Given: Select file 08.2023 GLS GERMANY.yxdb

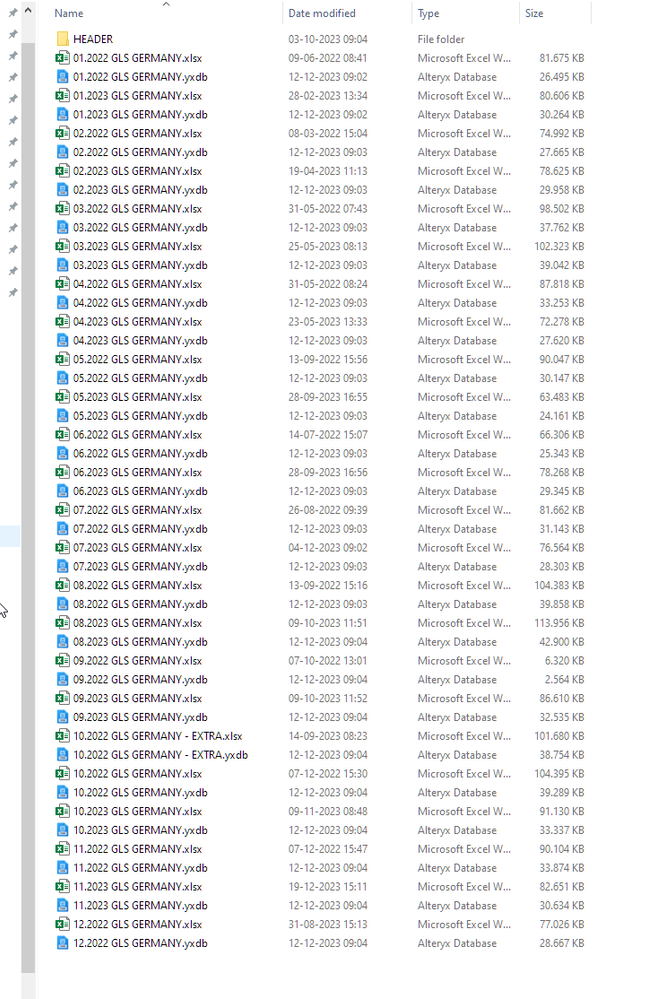Looking at the screenshot, I should [140, 642].
